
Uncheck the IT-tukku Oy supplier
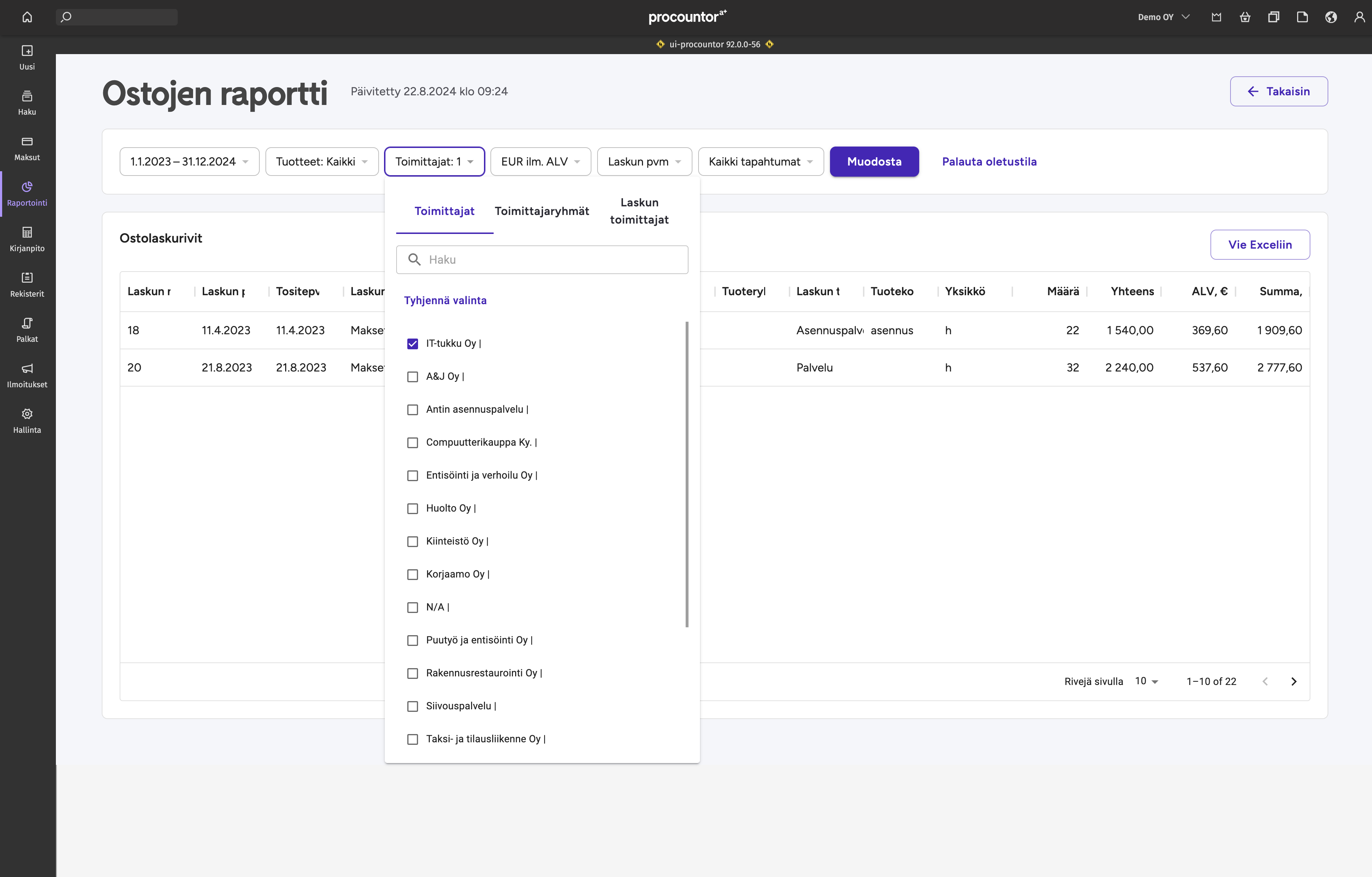[x=413, y=344]
